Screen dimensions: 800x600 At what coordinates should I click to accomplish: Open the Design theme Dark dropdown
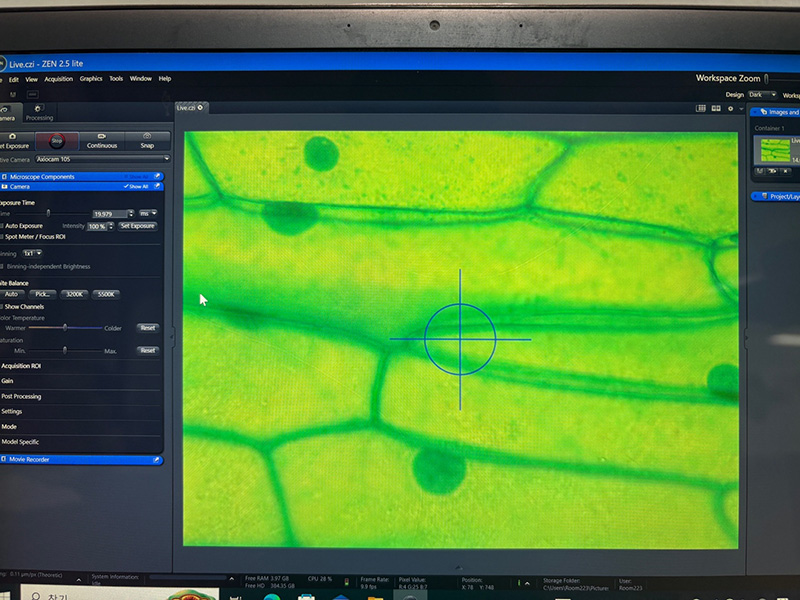coord(765,95)
